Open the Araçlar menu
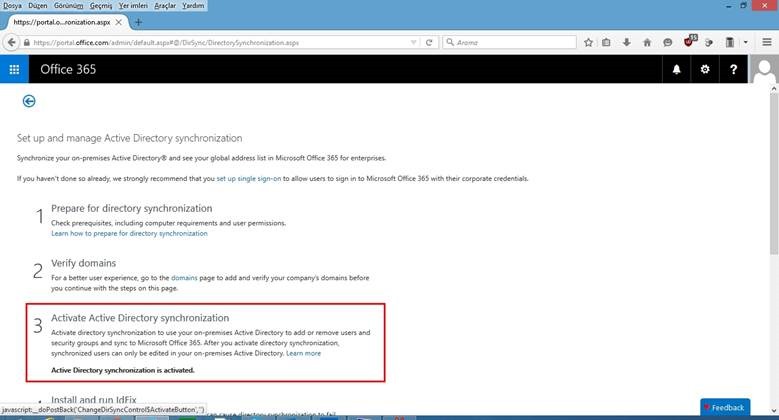Image resolution: width=779 pixels, height=420 pixels. click(164, 6)
